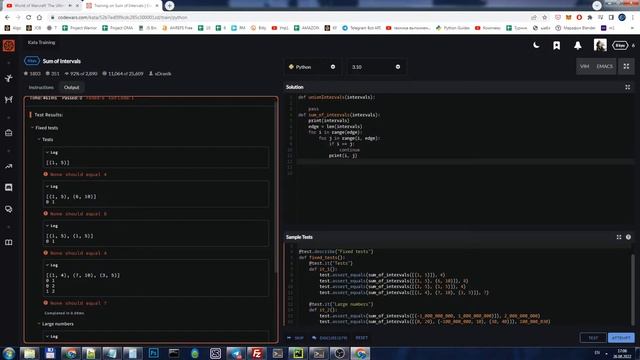Run the TEST button

[593, 338]
